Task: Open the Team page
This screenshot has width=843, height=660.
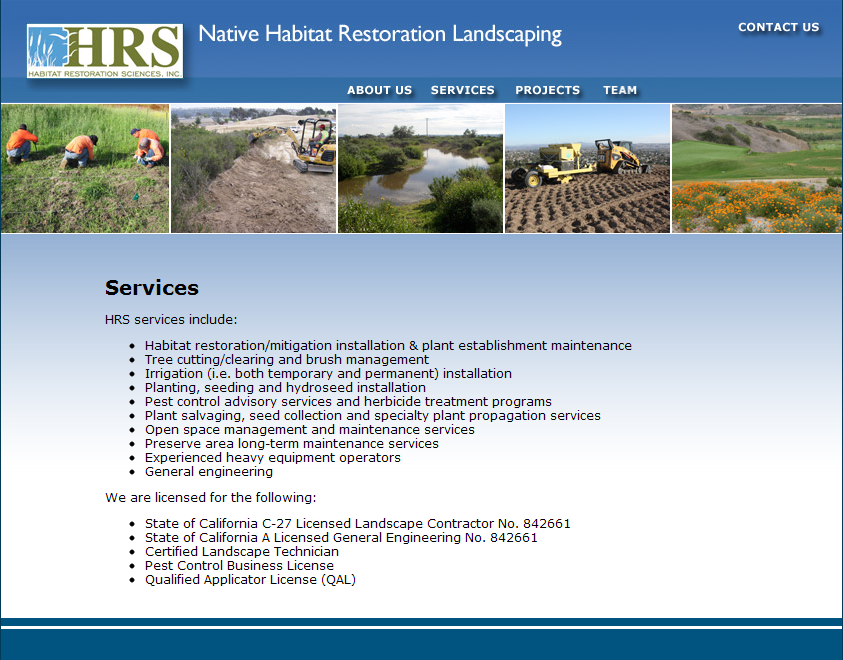Action: click(x=619, y=90)
